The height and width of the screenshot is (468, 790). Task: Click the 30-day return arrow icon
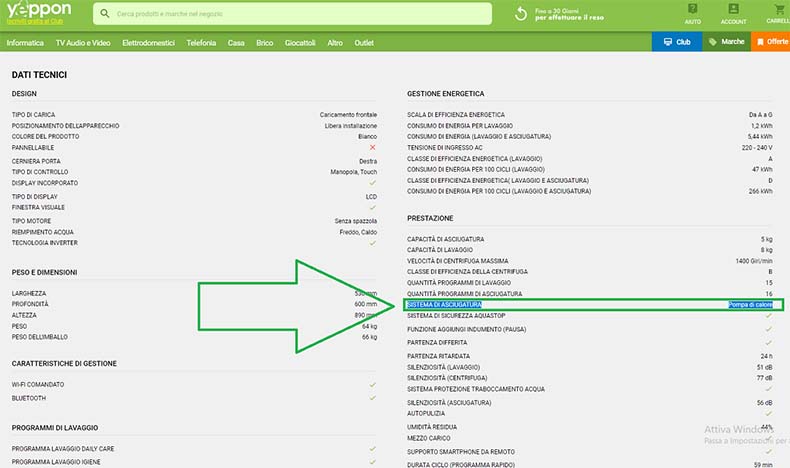[521, 14]
